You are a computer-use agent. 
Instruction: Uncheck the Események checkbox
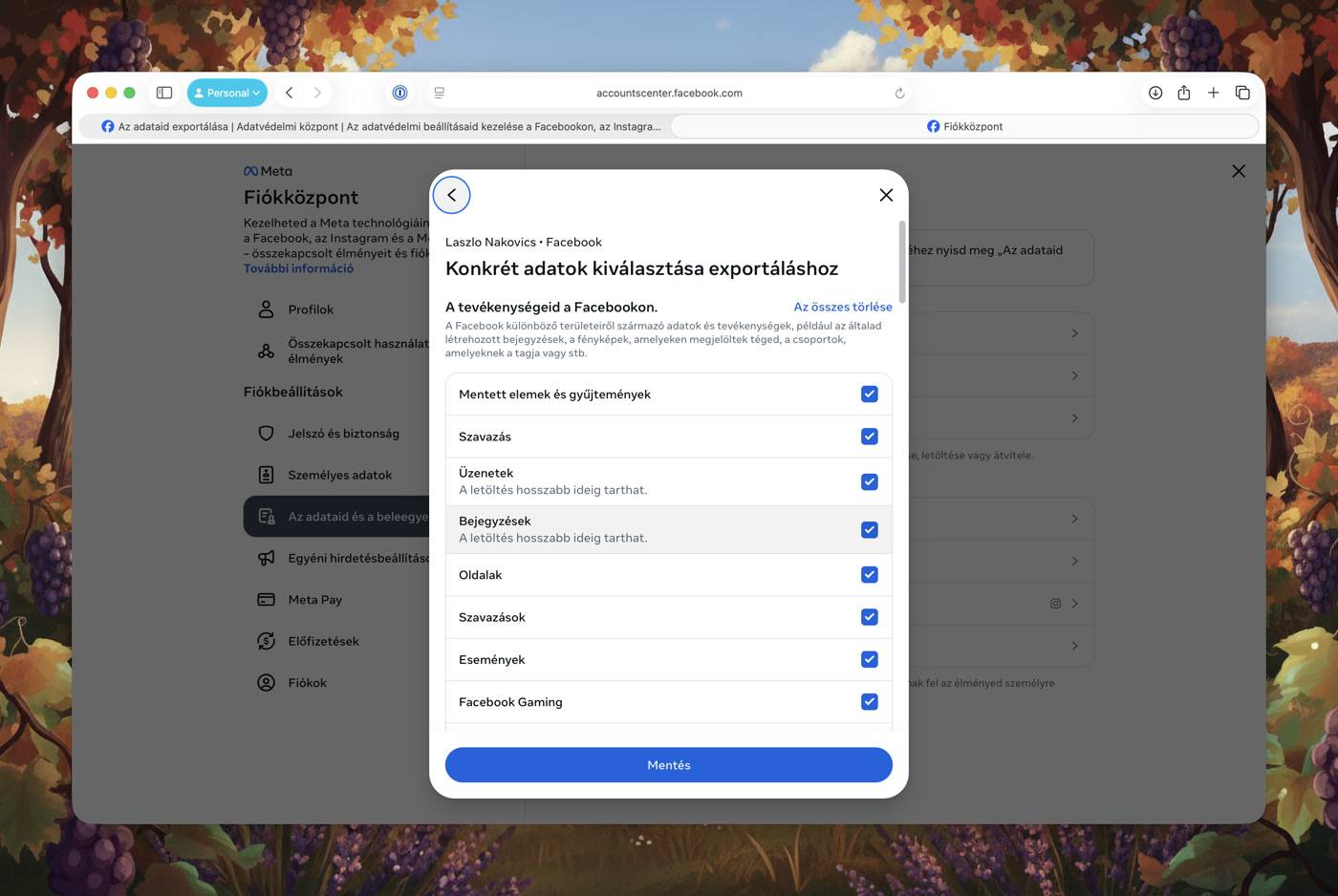tap(870, 659)
